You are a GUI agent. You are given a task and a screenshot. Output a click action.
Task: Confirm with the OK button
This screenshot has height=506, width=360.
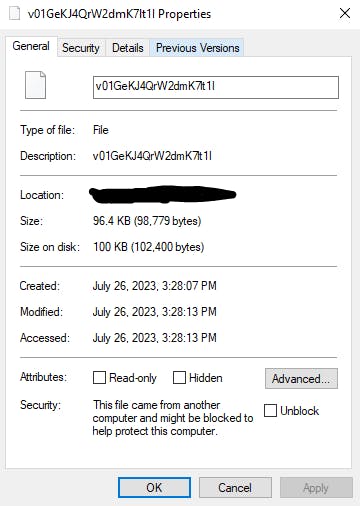coord(154,488)
